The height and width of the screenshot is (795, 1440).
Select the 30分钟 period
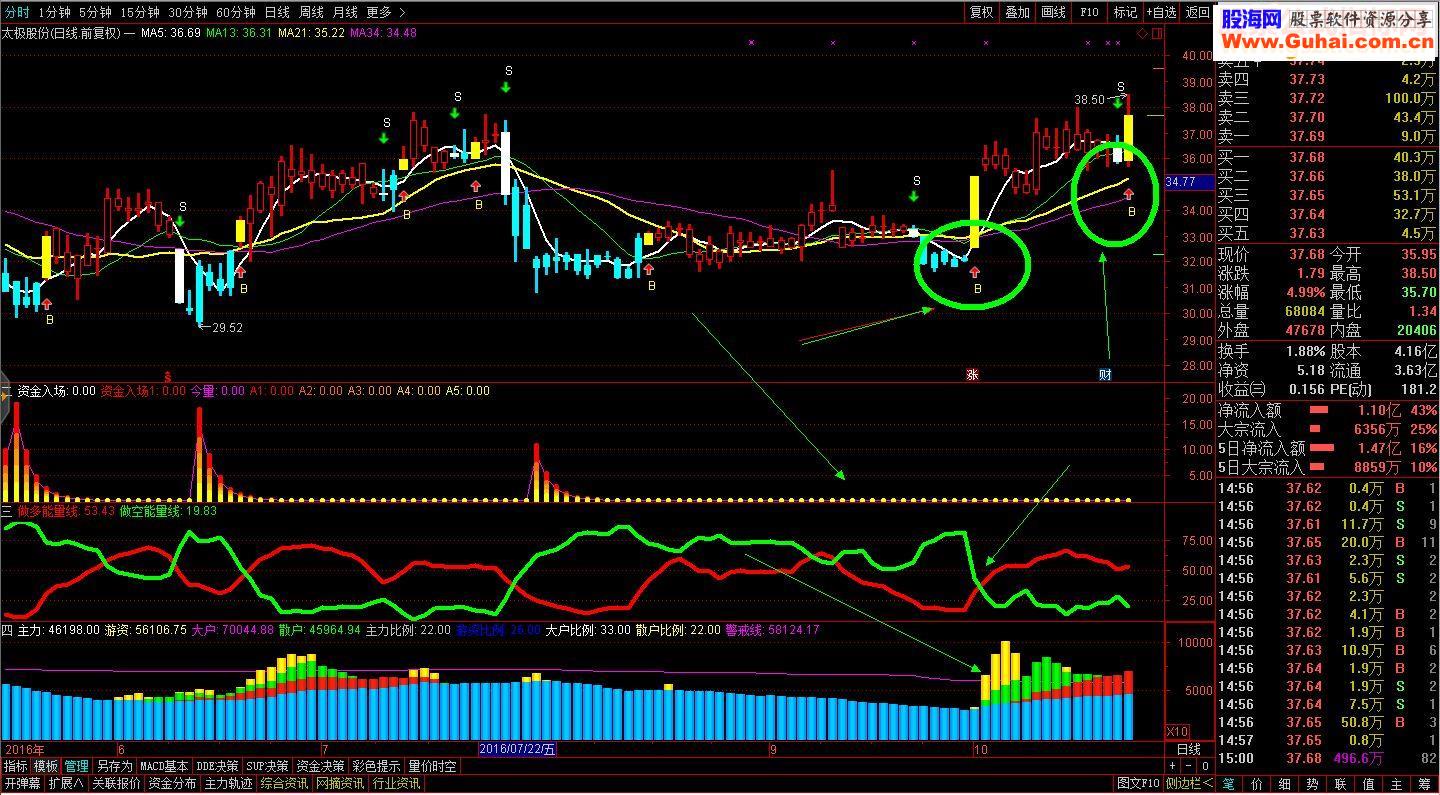point(187,12)
